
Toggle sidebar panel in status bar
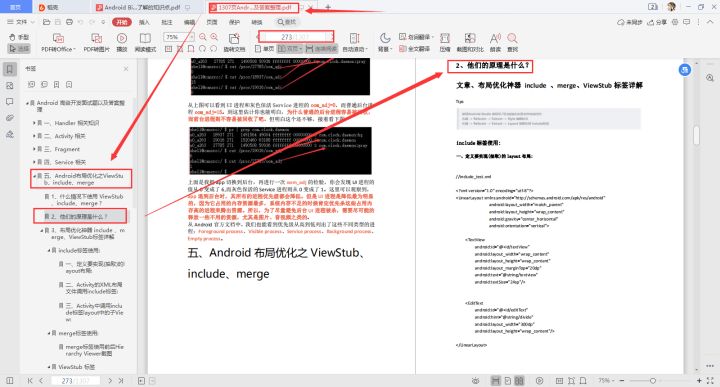pos(10,381)
